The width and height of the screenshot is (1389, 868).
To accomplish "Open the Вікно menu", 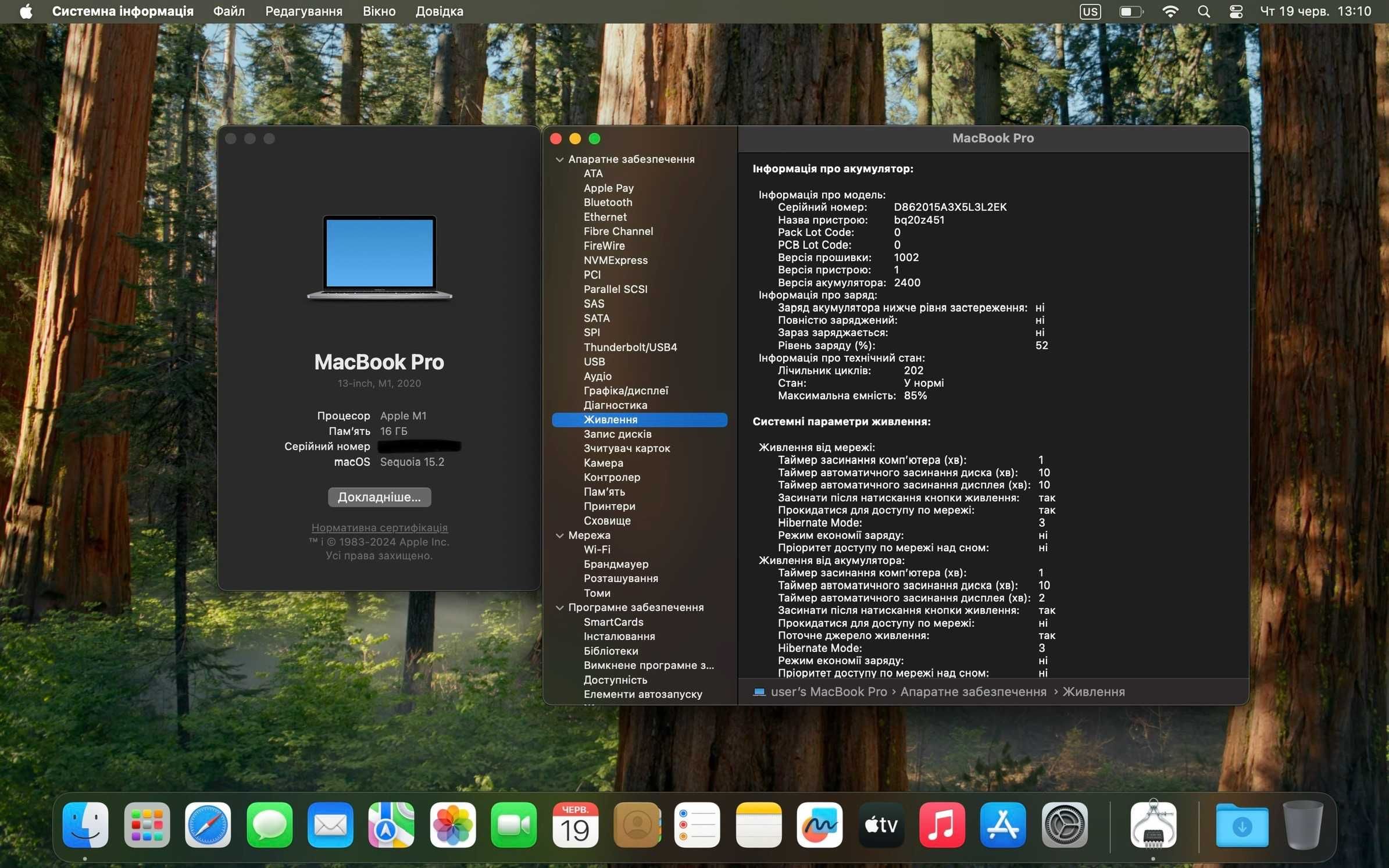I will (x=379, y=11).
